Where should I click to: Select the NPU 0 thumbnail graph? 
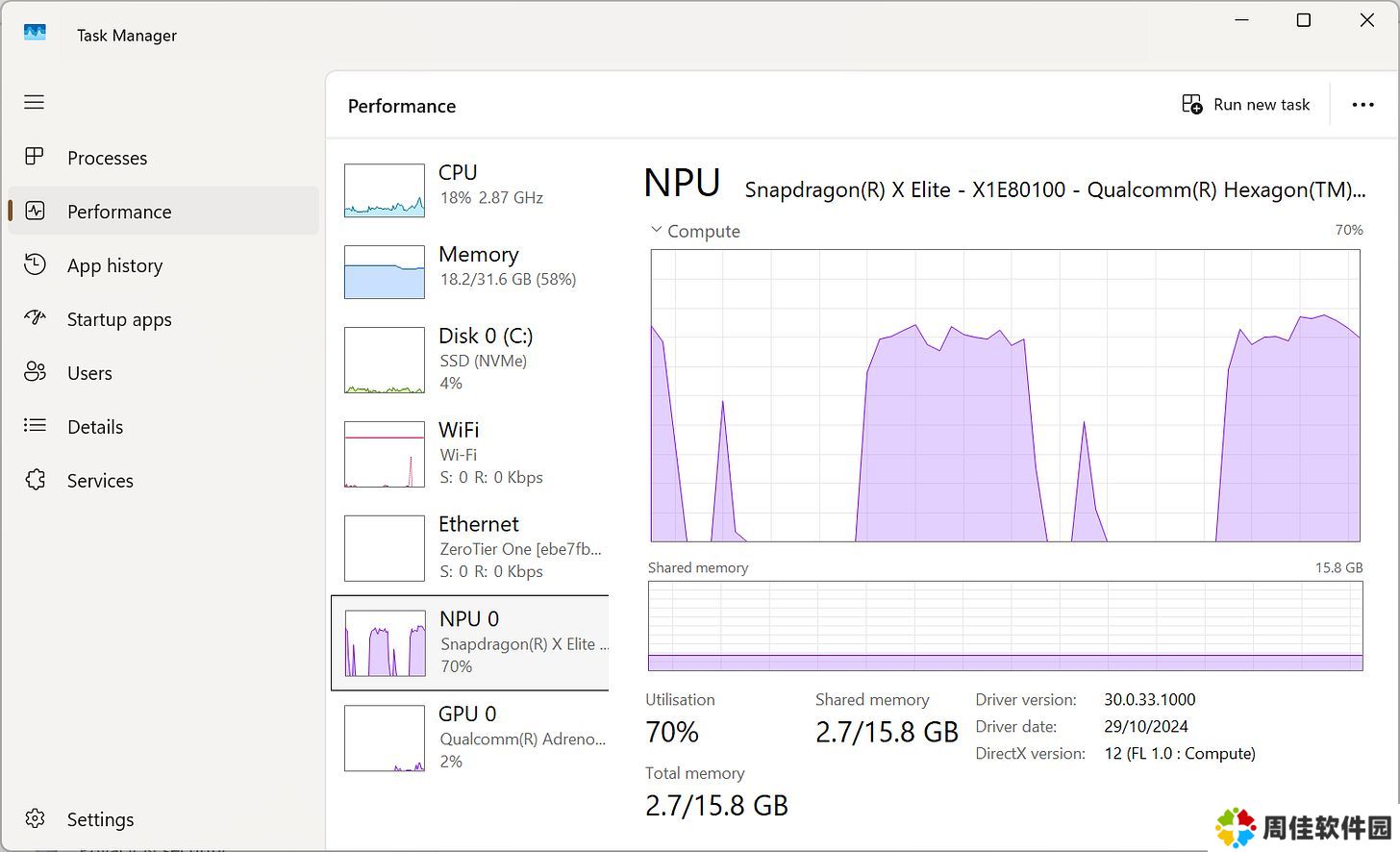[385, 643]
